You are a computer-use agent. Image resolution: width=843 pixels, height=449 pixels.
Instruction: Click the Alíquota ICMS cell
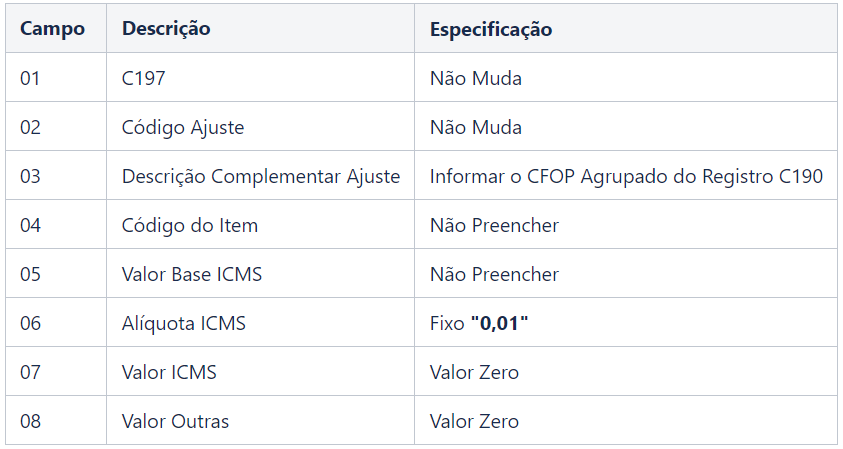point(184,323)
